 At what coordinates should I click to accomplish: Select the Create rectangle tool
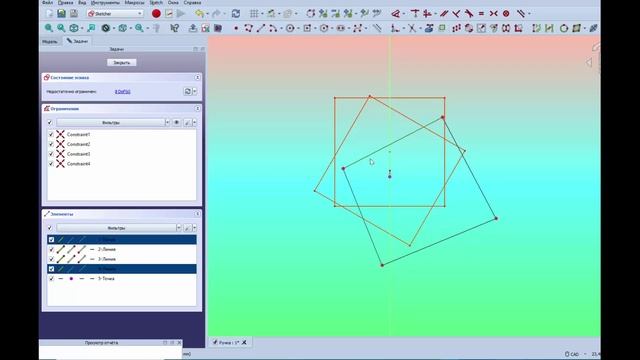(x=307, y=28)
